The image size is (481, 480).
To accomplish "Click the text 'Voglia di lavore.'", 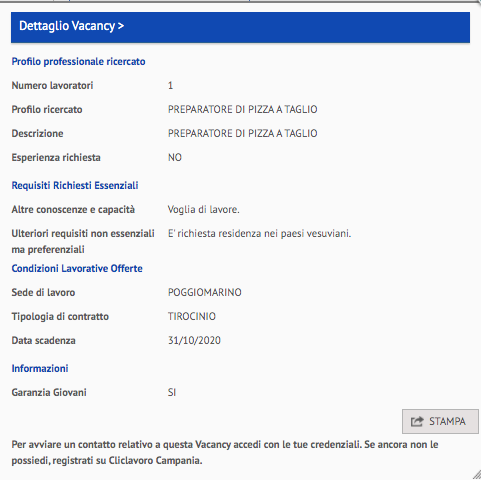I will pyautogui.click(x=203, y=210).
